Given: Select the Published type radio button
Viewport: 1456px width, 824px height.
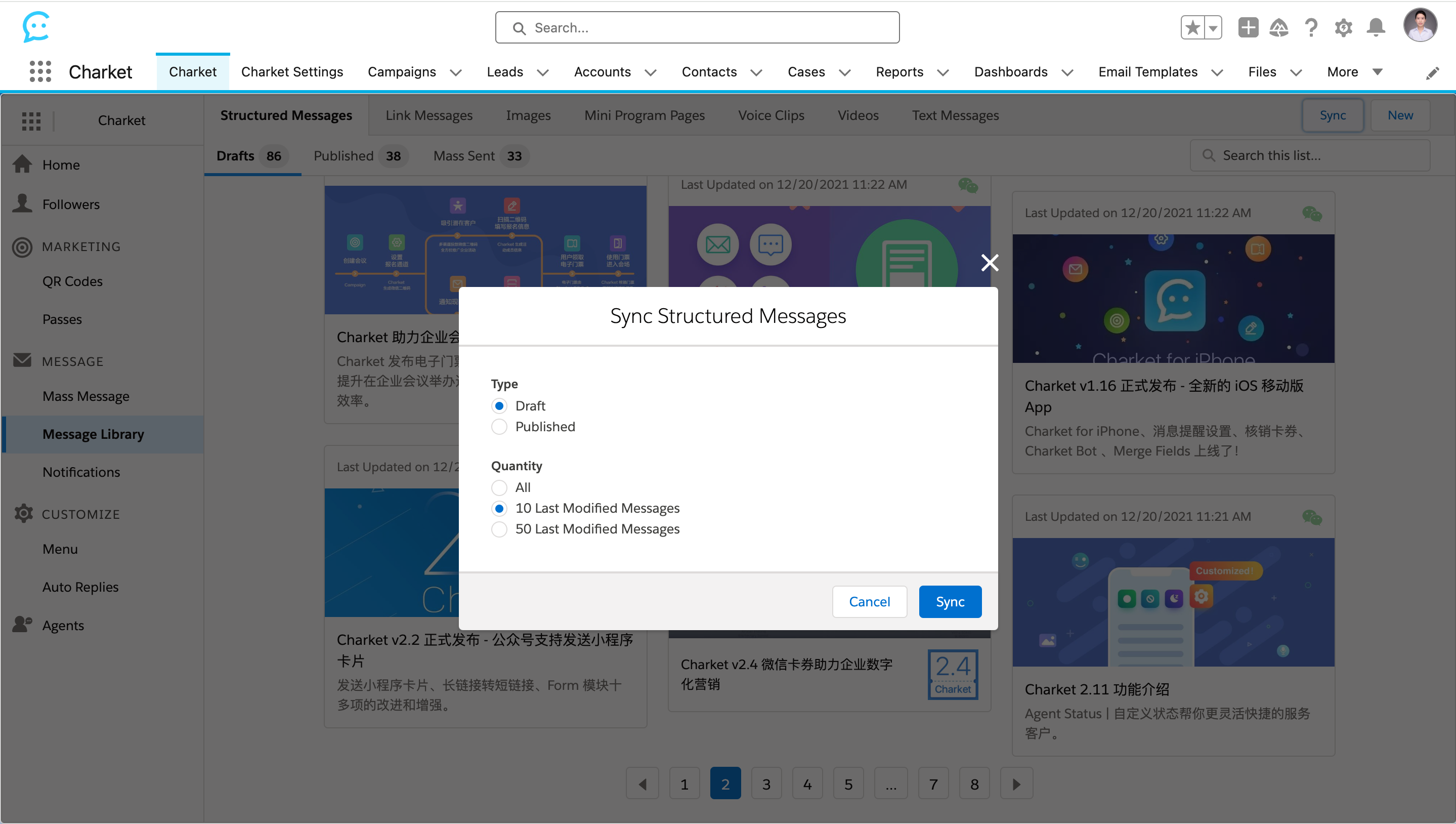Looking at the screenshot, I should click(x=499, y=427).
